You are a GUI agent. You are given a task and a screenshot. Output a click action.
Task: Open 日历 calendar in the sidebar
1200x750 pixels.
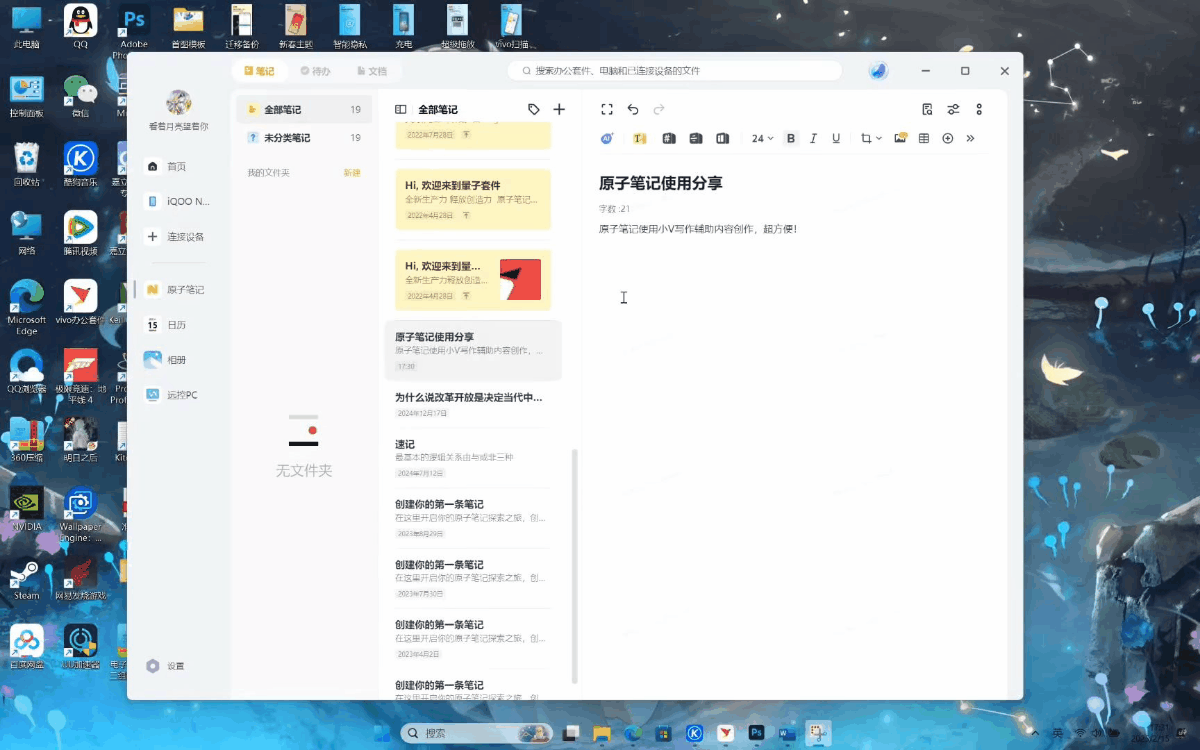(x=167, y=325)
